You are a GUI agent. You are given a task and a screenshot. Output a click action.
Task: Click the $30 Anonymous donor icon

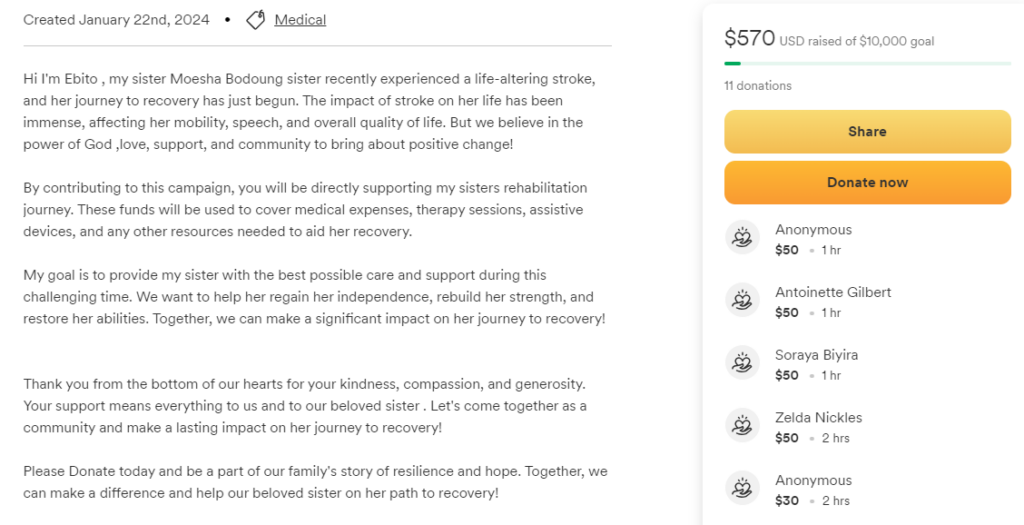[742, 490]
